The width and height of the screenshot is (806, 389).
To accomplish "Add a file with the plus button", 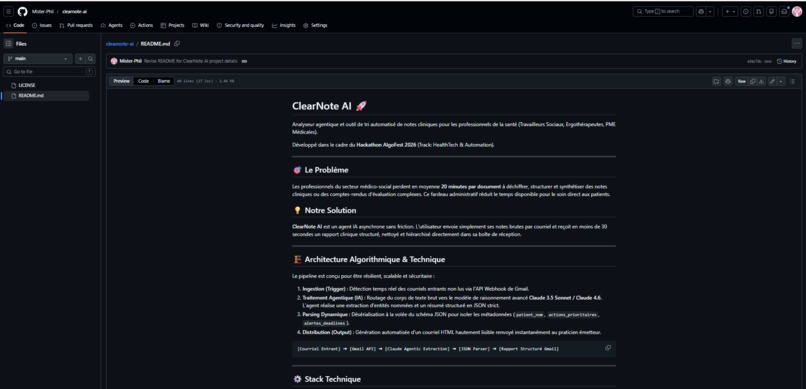I will pos(80,59).
